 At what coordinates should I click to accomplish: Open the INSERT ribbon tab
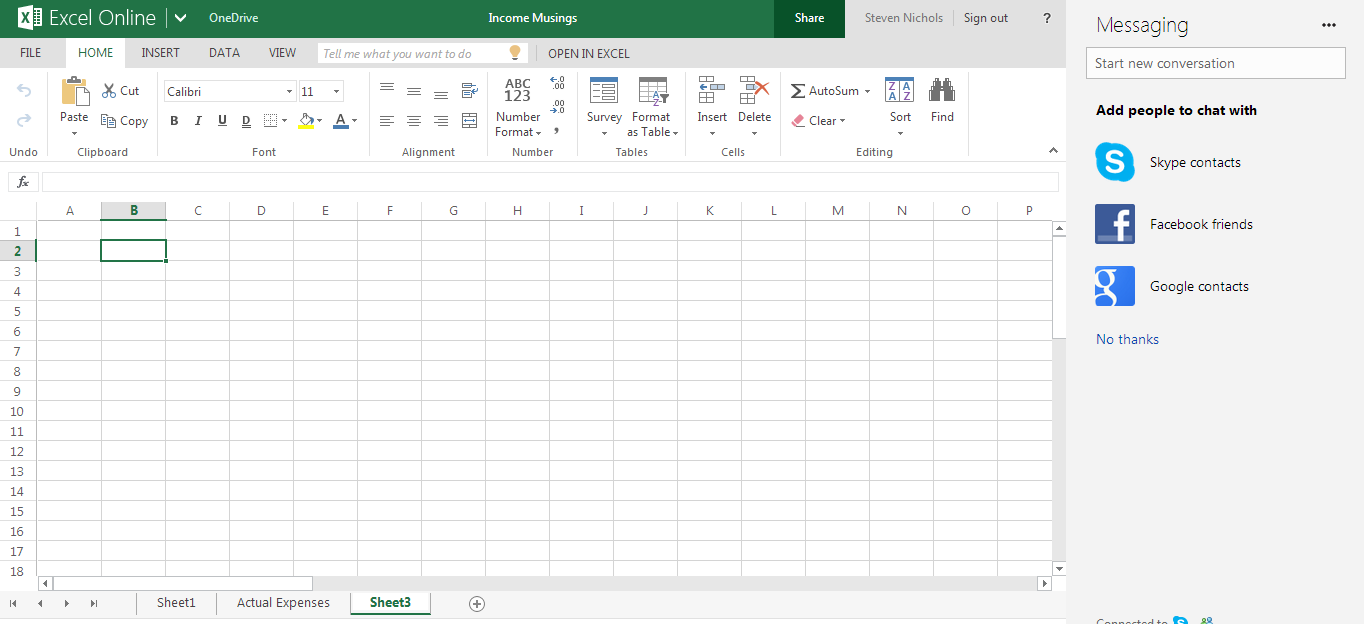click(160, 53)
